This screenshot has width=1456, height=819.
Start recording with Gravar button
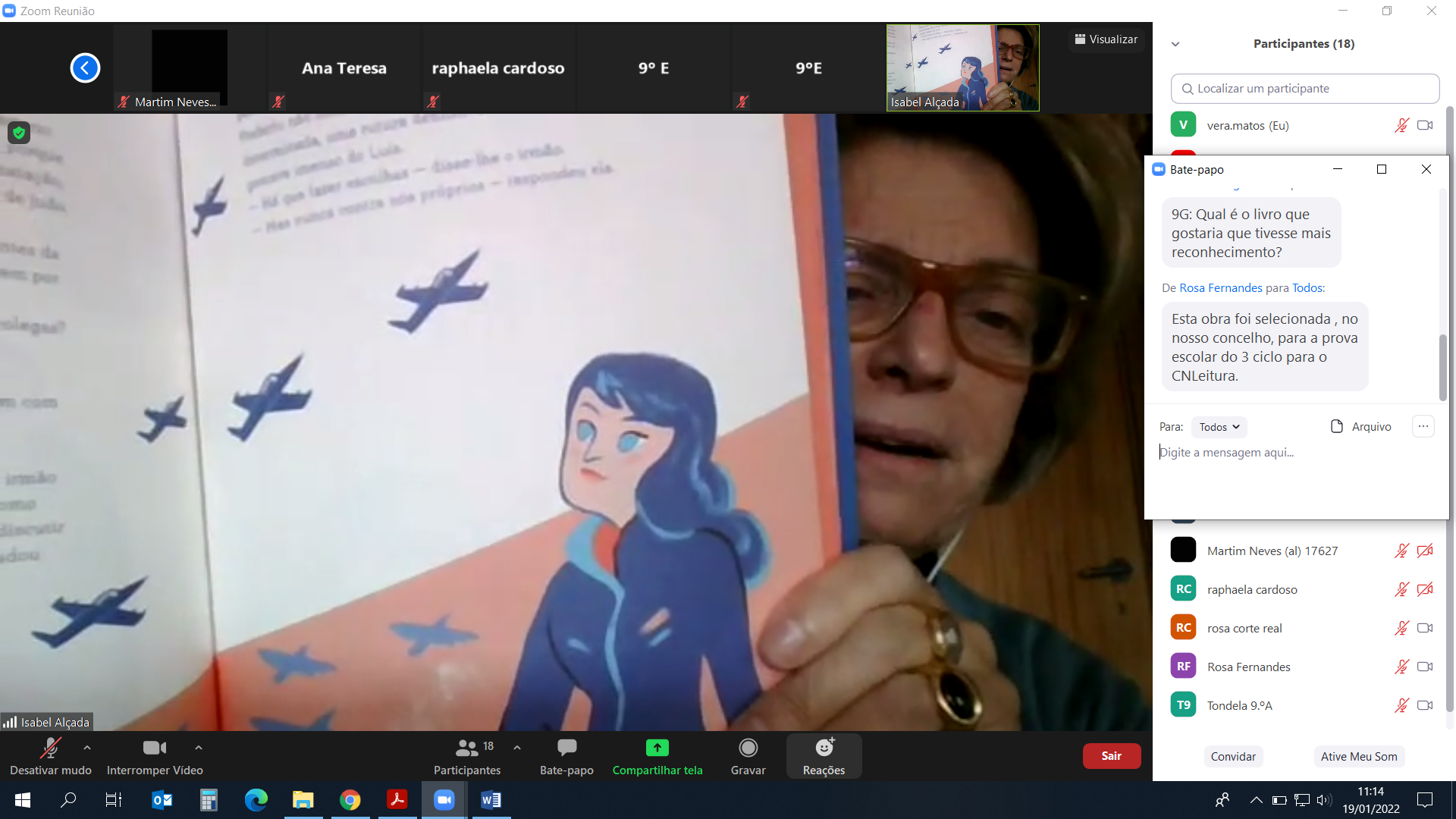click(x=748, y=756)
